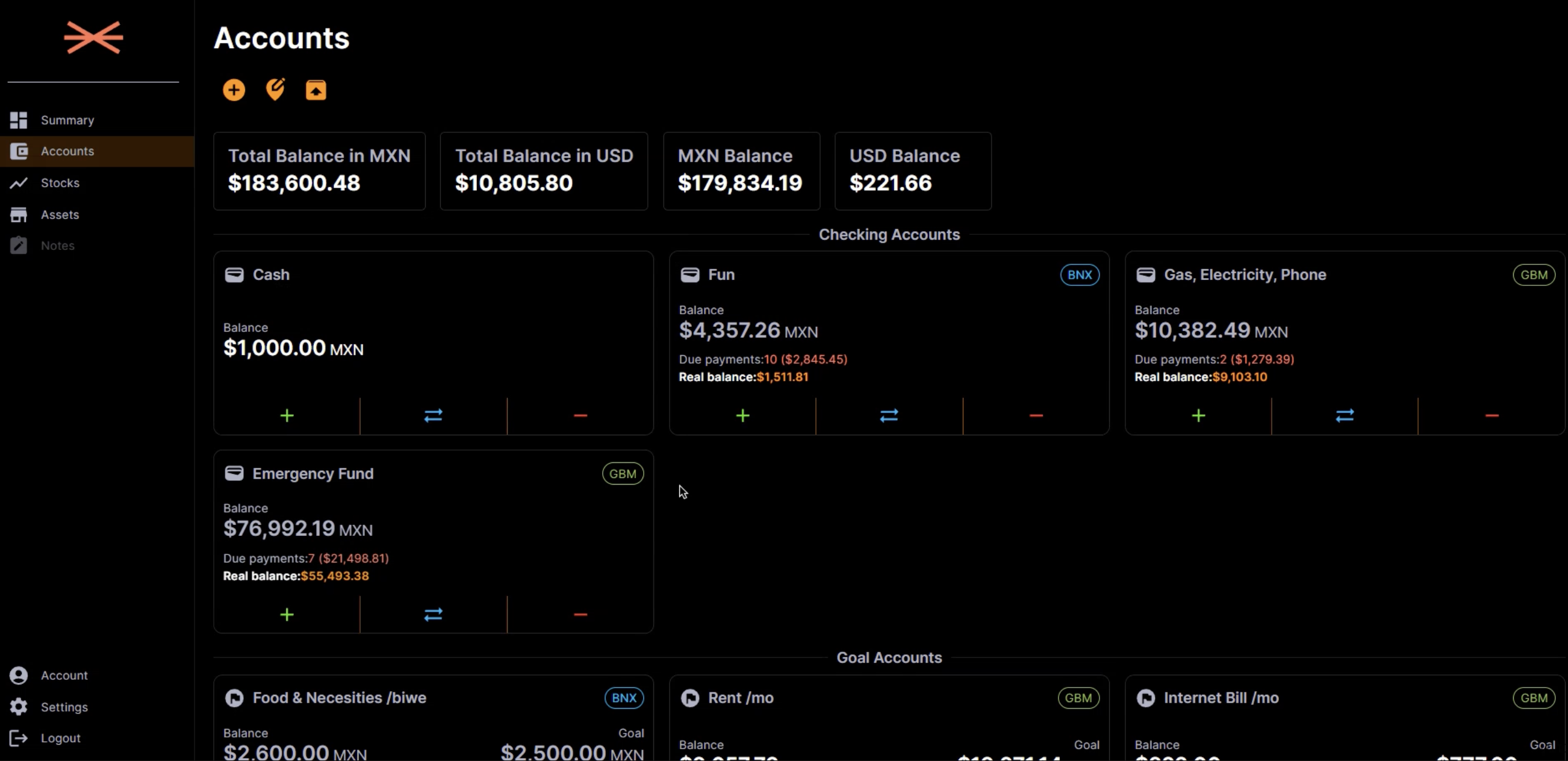Open the Account profile page

point(64,675)
